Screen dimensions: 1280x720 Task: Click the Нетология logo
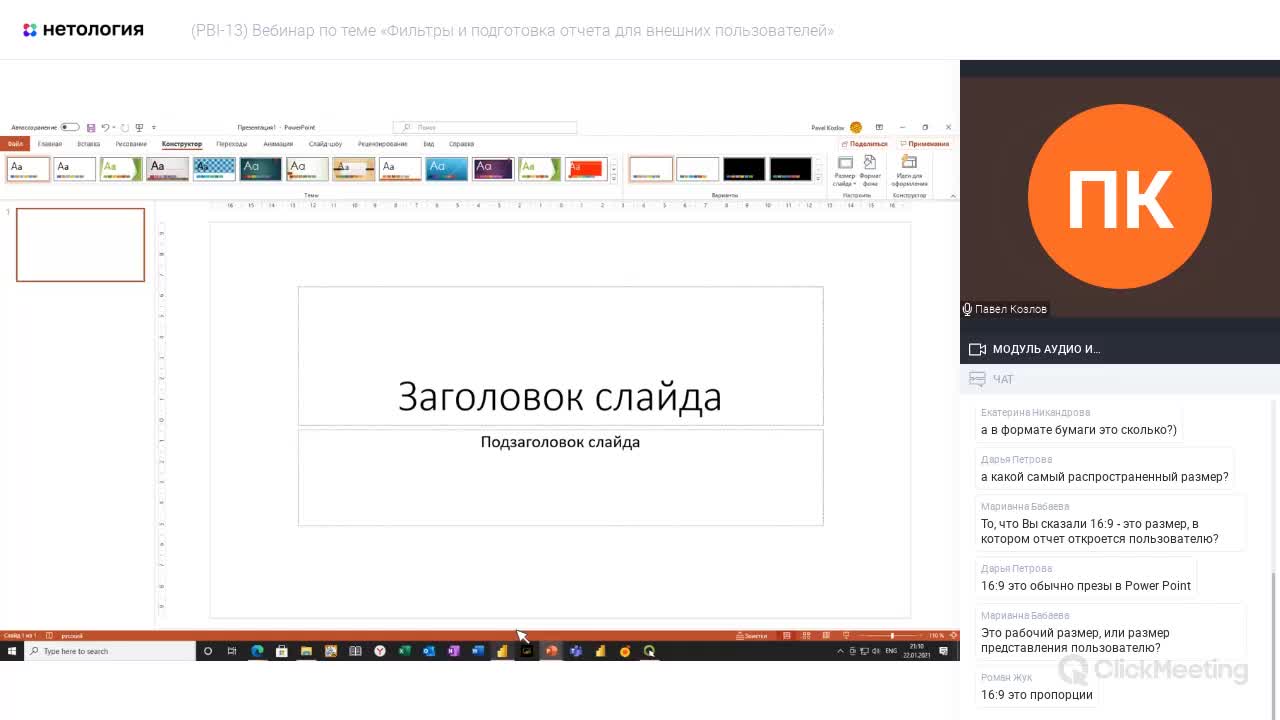83,30
